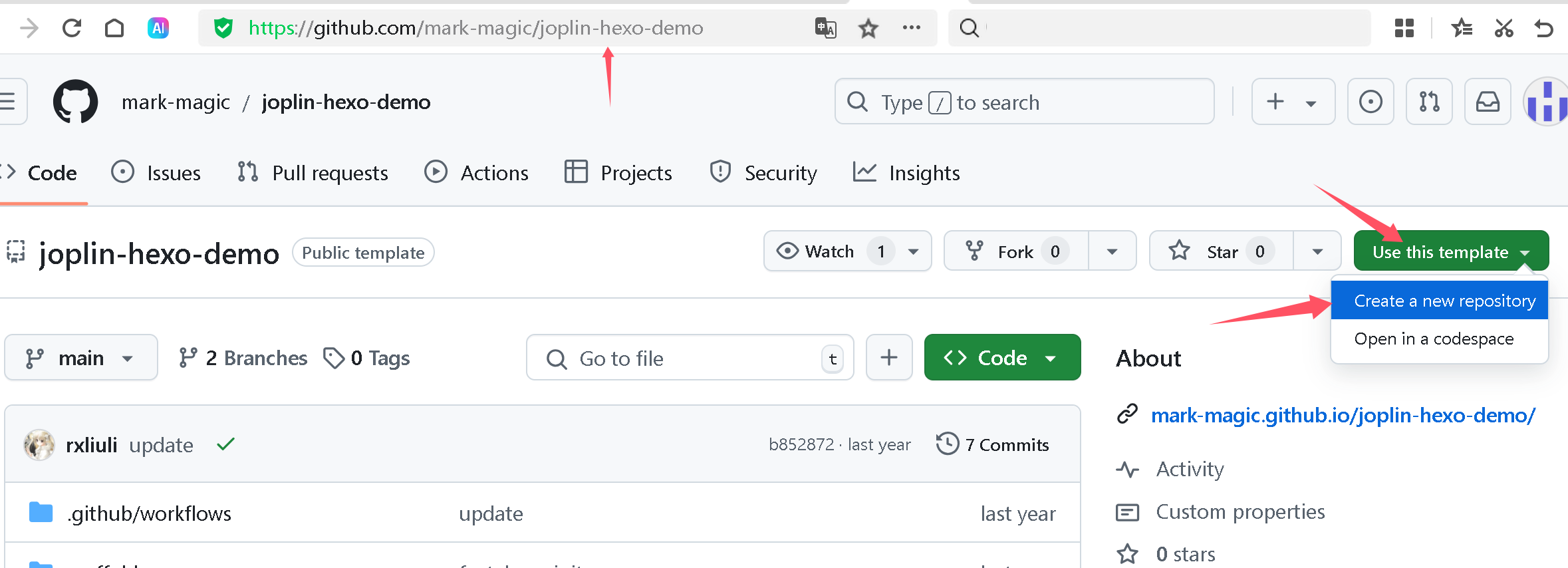
Task: Switch to the Code tab
Action: click(40, 173)
